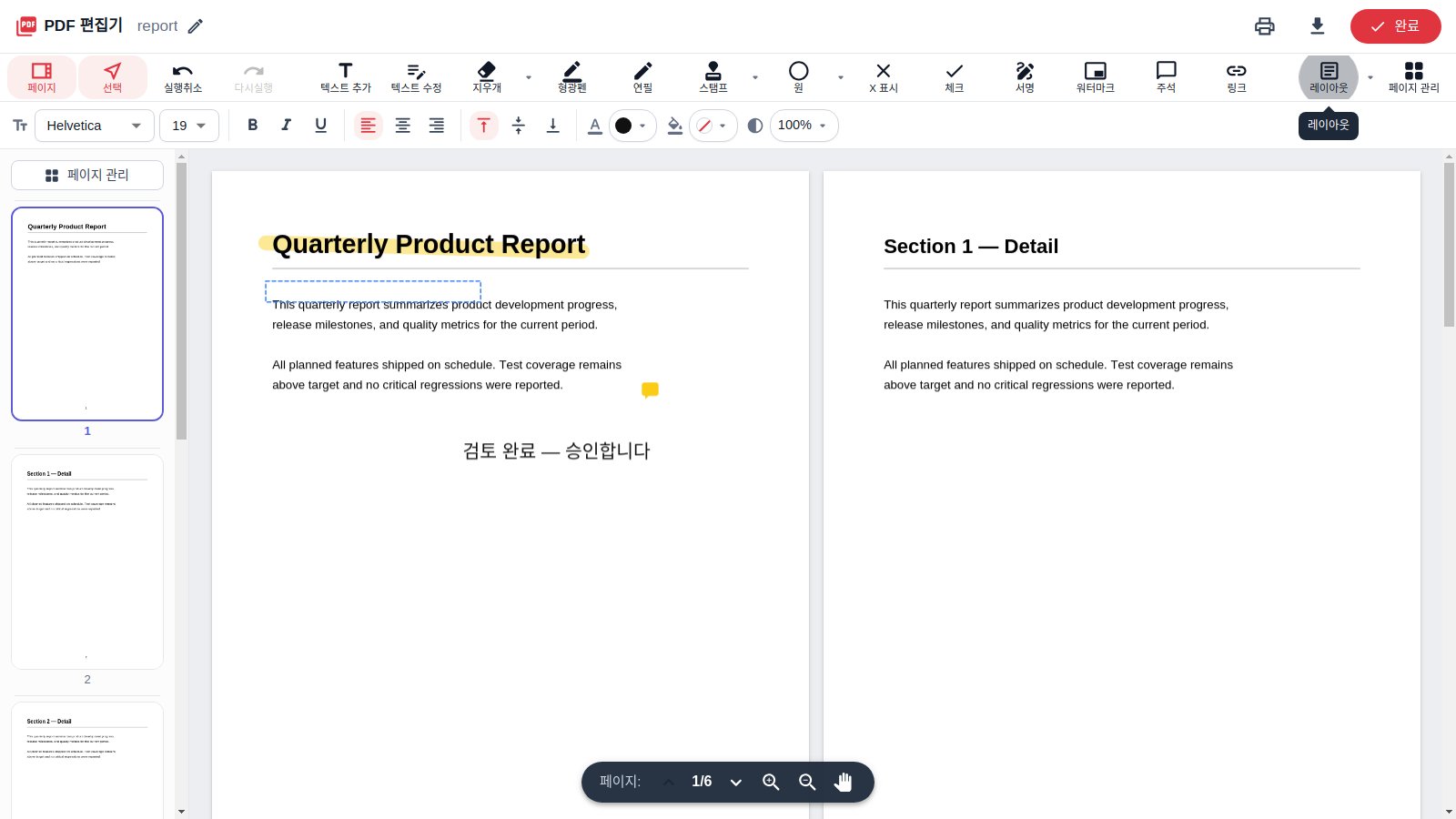Open the fill color swatch (no fill)

coord(713,126)
